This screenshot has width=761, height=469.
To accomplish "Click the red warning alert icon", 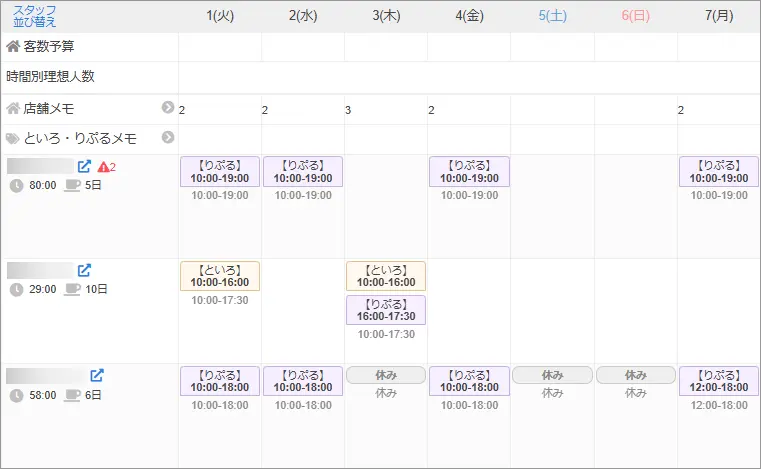I will (x=106, y=167).
